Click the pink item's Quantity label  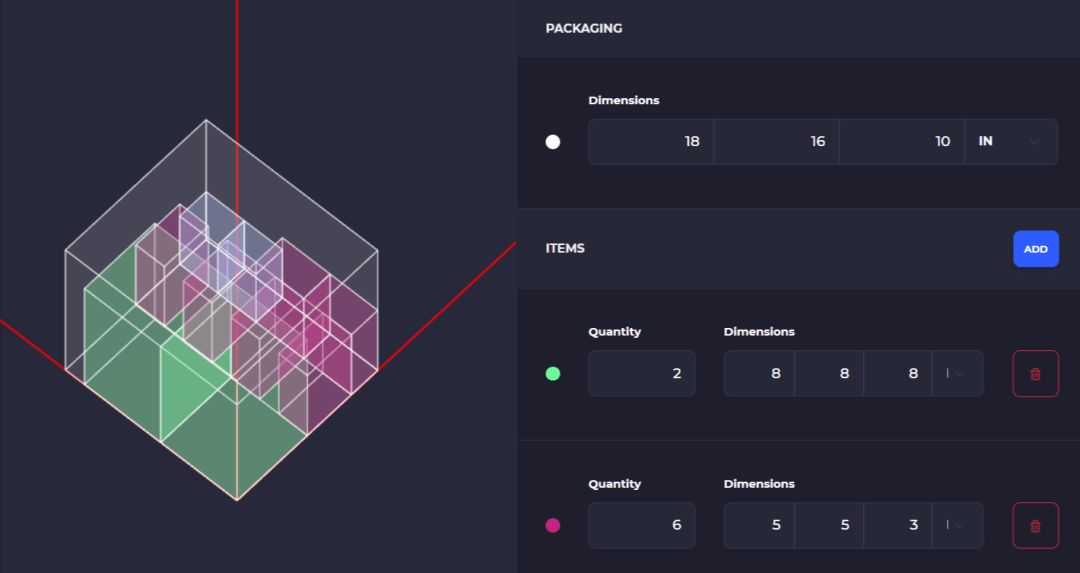[614, 484]
